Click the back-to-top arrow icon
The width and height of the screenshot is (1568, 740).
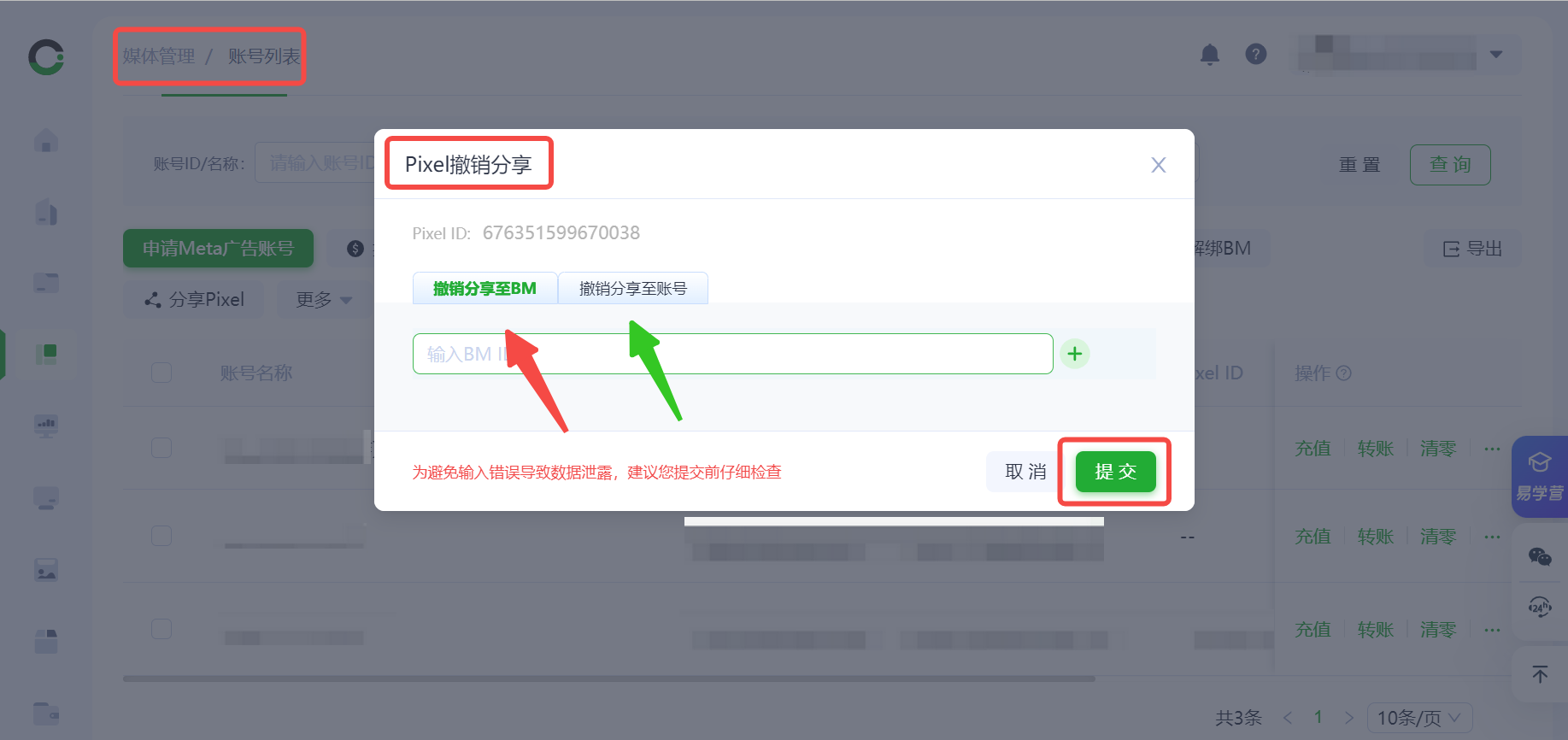1539,674
